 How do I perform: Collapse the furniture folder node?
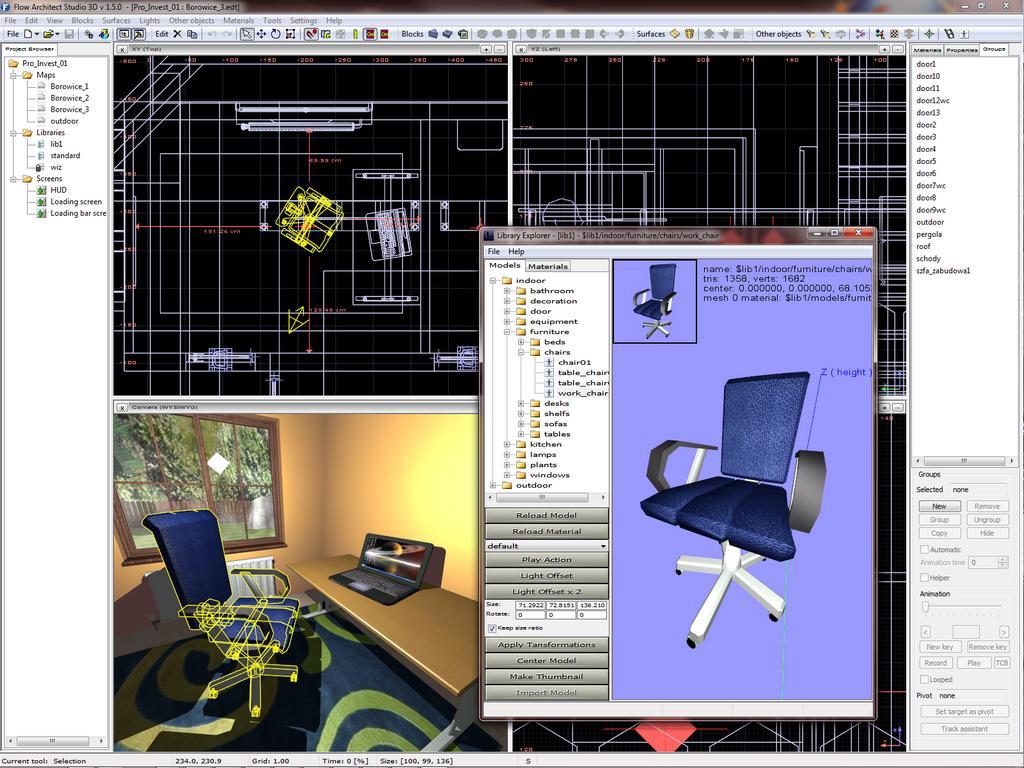tap(507, 332)
